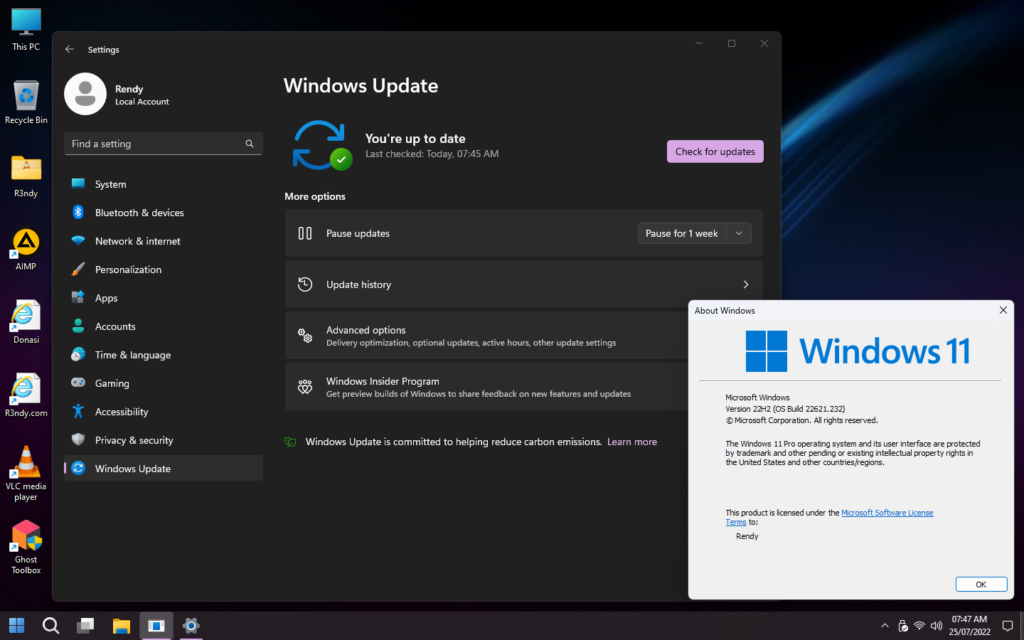The height and width of the screenshot is (640, 1024).
Task: Click the Version 22H2 OS Build text
Action: (x=785, y=409)
